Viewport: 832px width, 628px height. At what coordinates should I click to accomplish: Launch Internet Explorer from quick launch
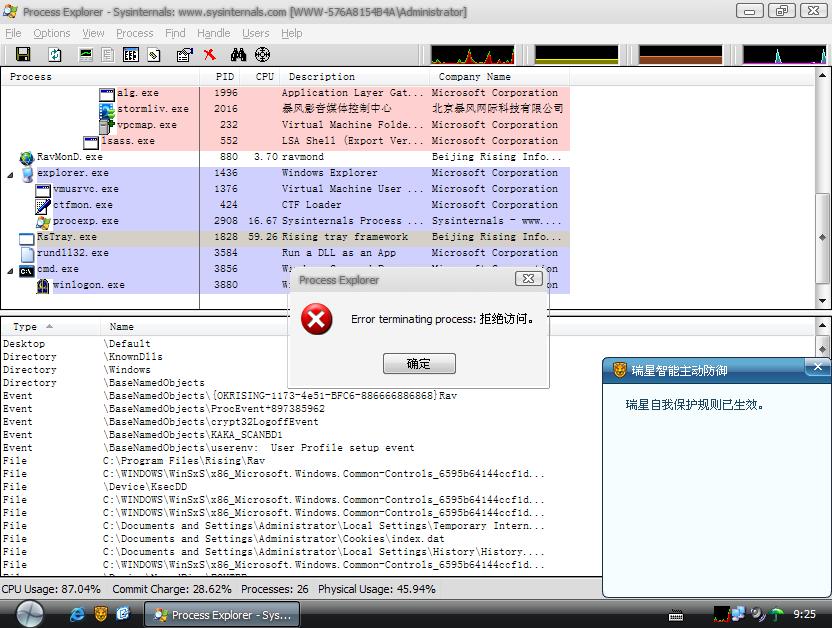click(77, 614)
